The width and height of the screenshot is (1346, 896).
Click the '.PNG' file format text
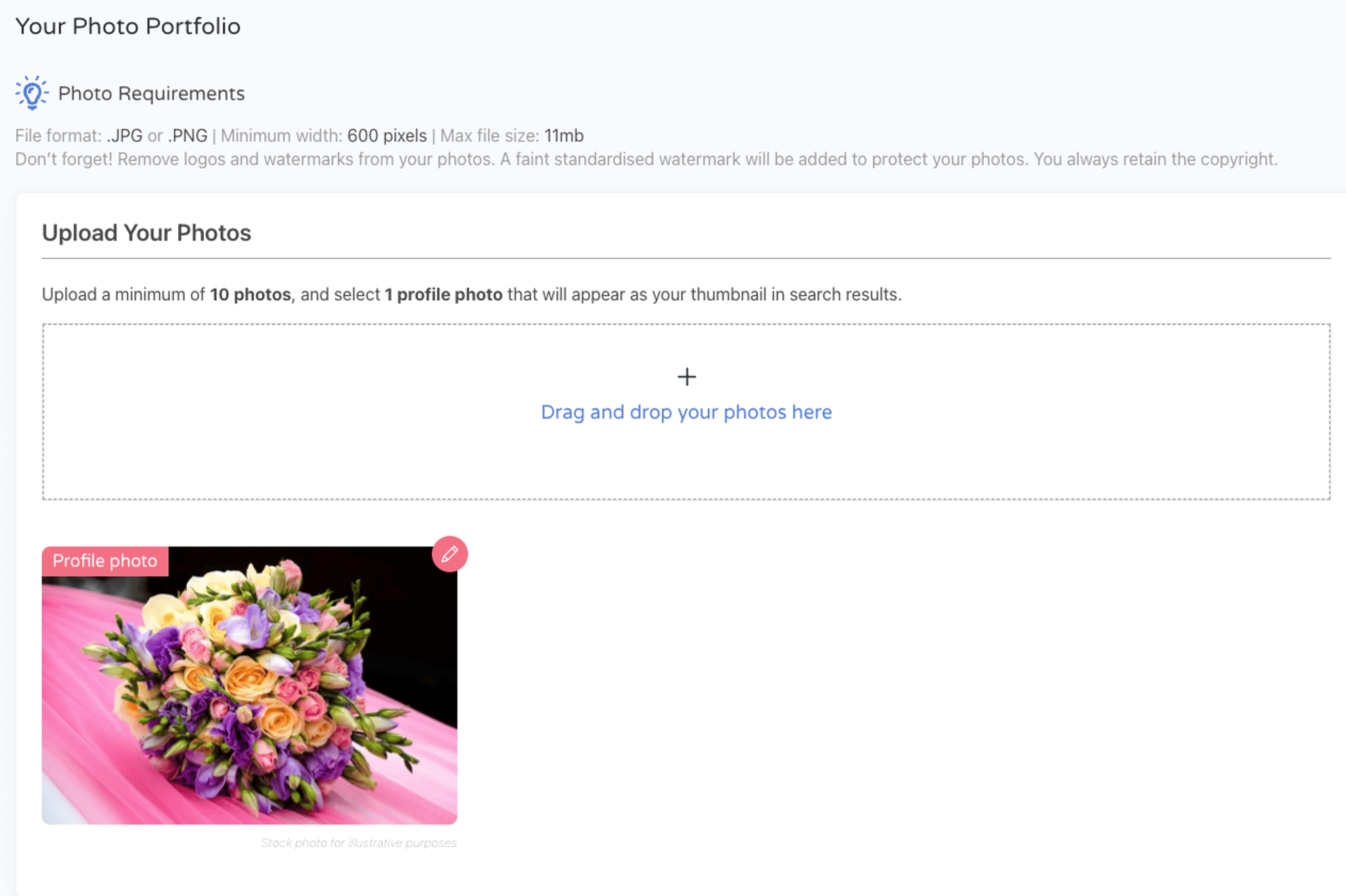tap(188, 136)
